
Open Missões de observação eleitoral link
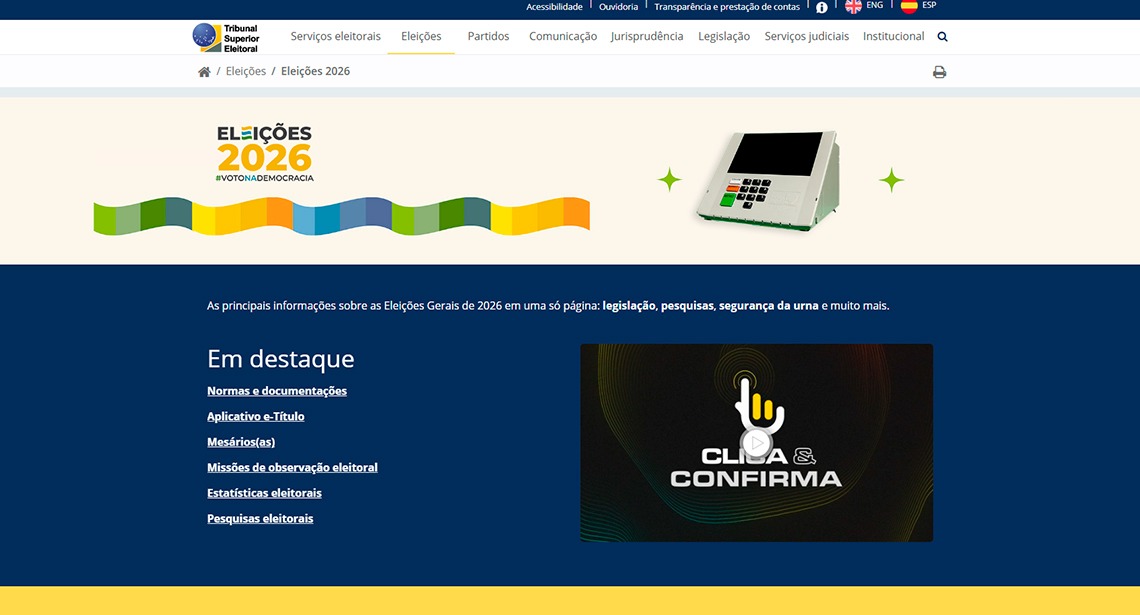(292, 467)
